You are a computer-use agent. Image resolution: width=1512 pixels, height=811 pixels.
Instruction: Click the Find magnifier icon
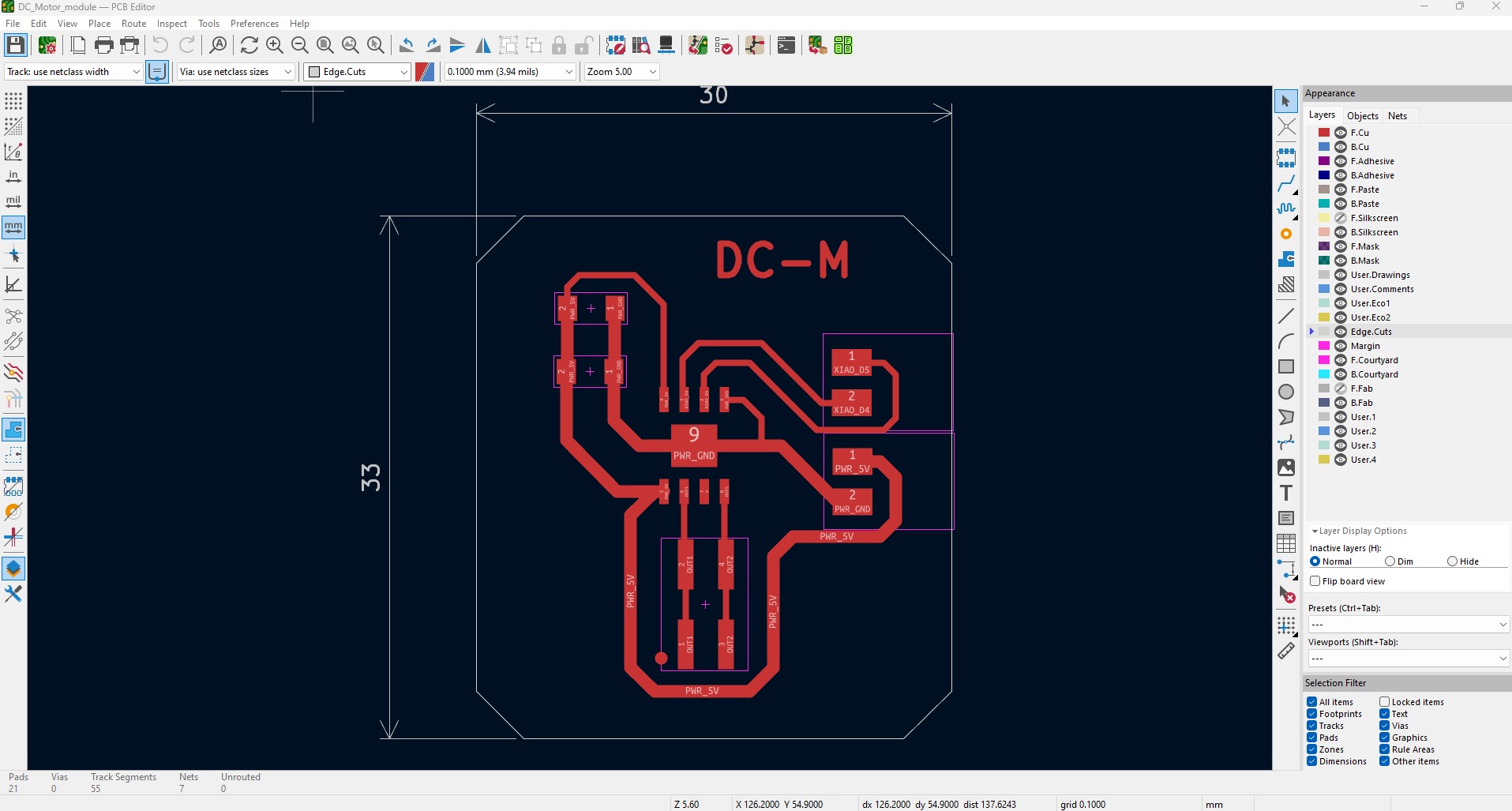point(219,45)
